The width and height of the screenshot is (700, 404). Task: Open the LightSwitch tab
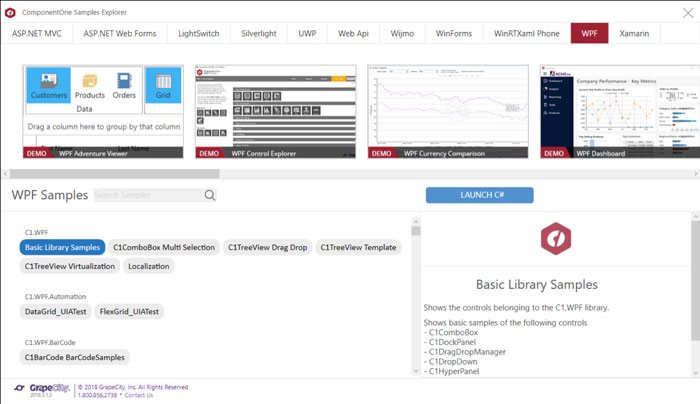point(199,33)
